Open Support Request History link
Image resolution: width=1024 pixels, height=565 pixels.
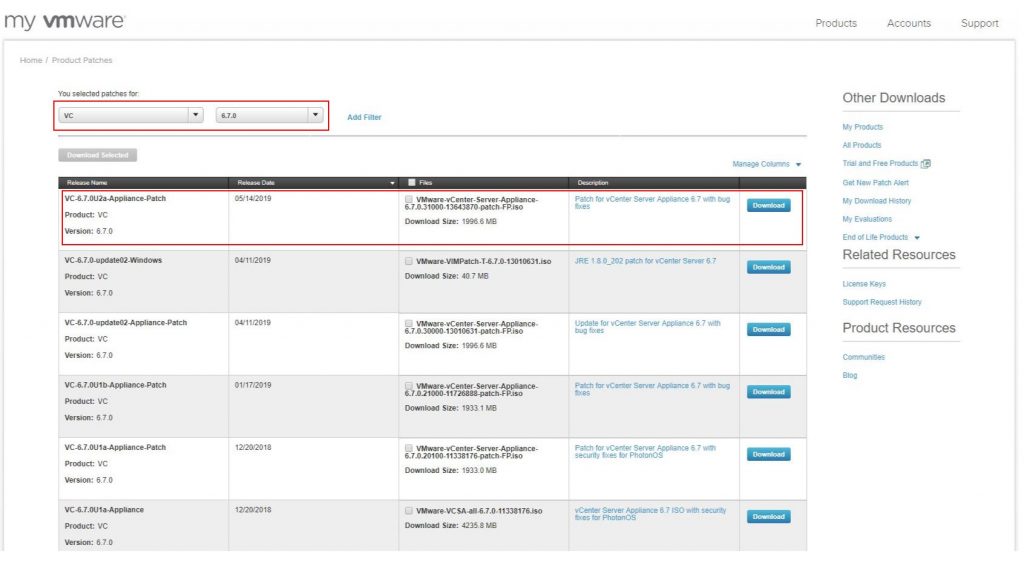(x=882, y=302)
